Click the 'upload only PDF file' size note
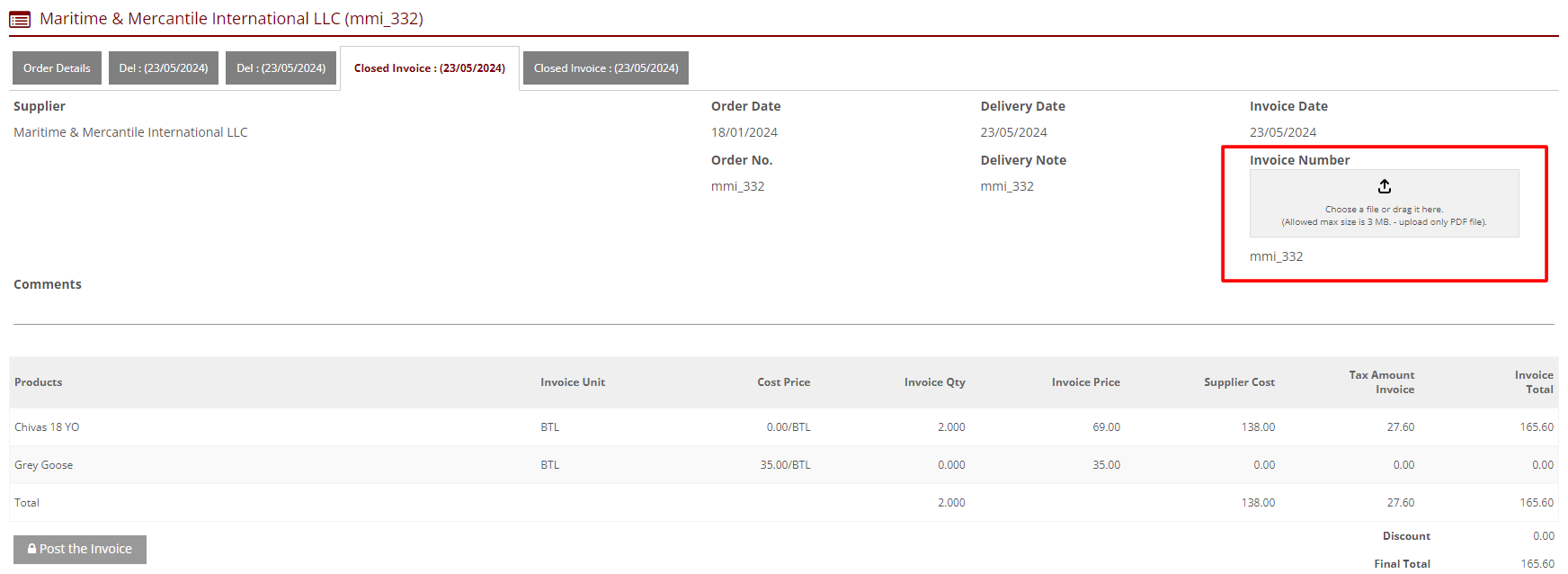 [1383, 222]
